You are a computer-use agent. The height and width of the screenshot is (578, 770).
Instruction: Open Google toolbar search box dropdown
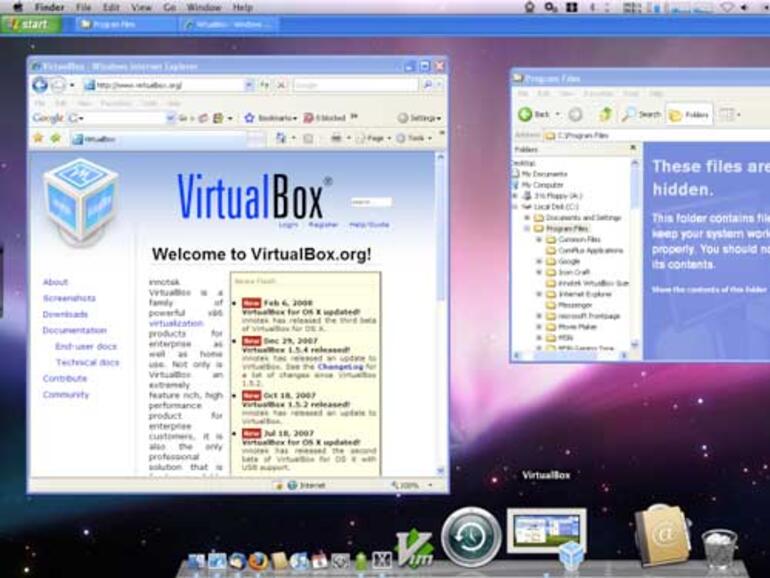[170, 118]
